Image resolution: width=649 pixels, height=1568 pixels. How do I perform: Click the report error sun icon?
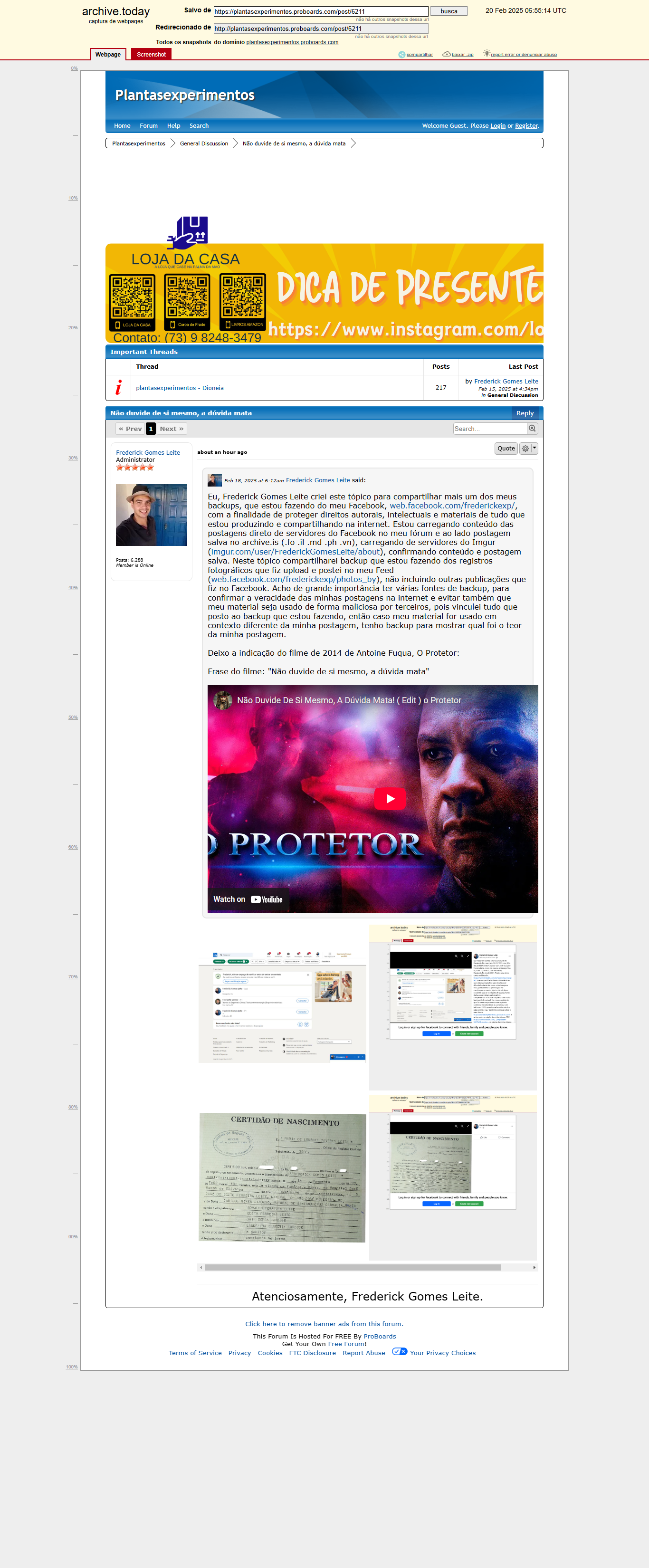click(x=487, y=54)
